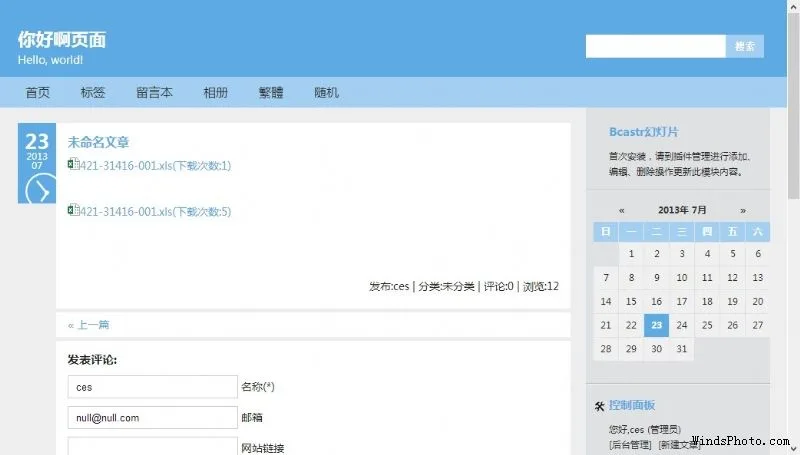Download first 421-31416-001.xls (下载次数:1)
The image size is (800, 455).
[155, 165]
